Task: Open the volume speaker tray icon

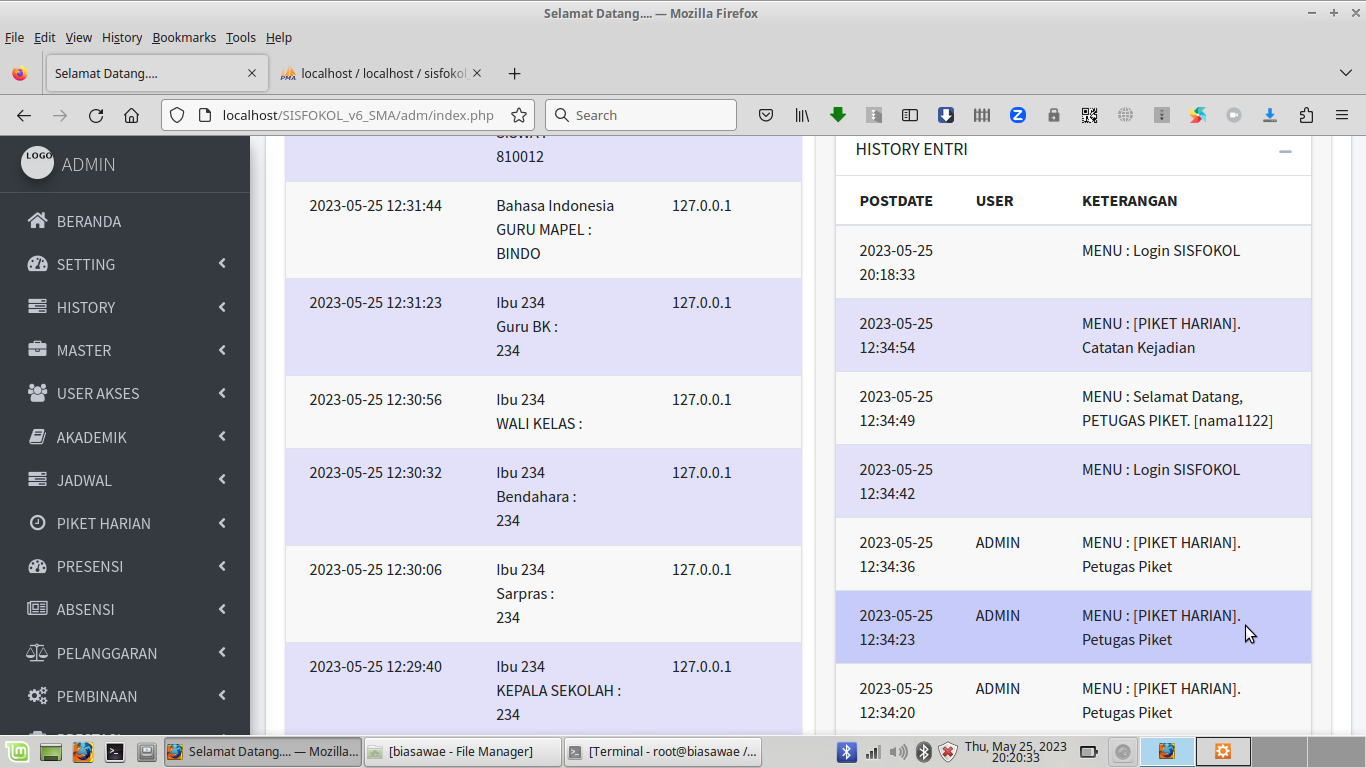Action: click(x=898, y=751)
